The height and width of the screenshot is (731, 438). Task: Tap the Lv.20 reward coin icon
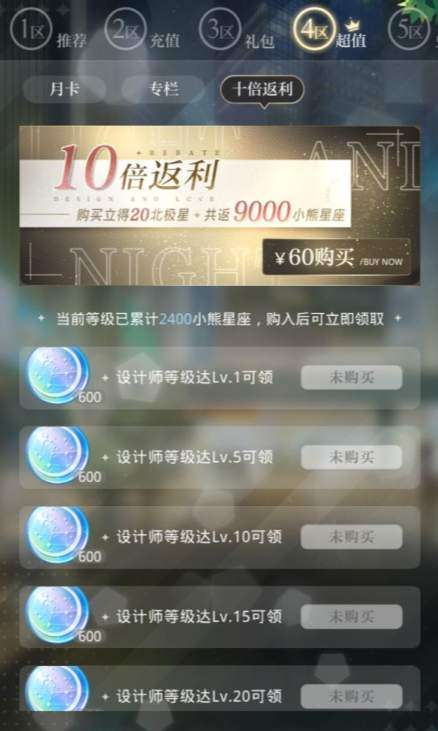click(x=57, y=689)
